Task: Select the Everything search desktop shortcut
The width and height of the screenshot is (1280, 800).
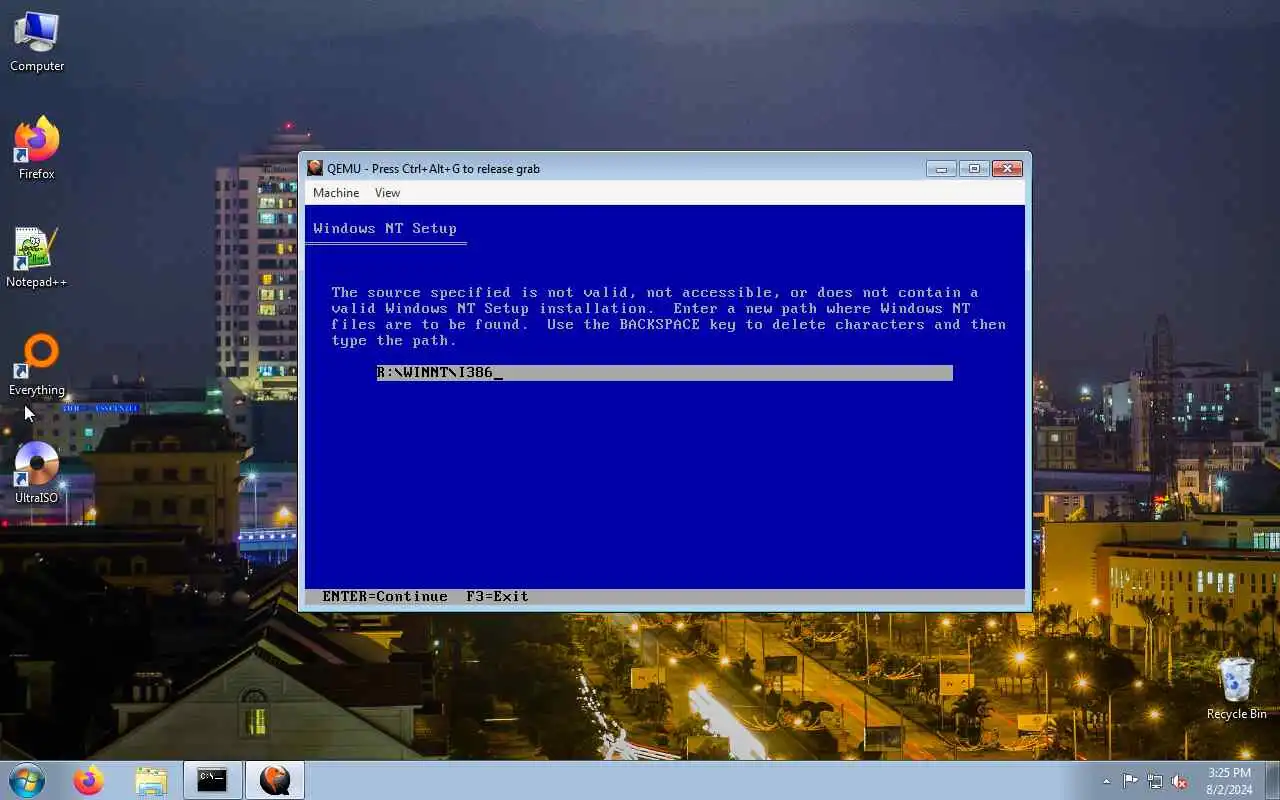Action: (x=37, y=366)
